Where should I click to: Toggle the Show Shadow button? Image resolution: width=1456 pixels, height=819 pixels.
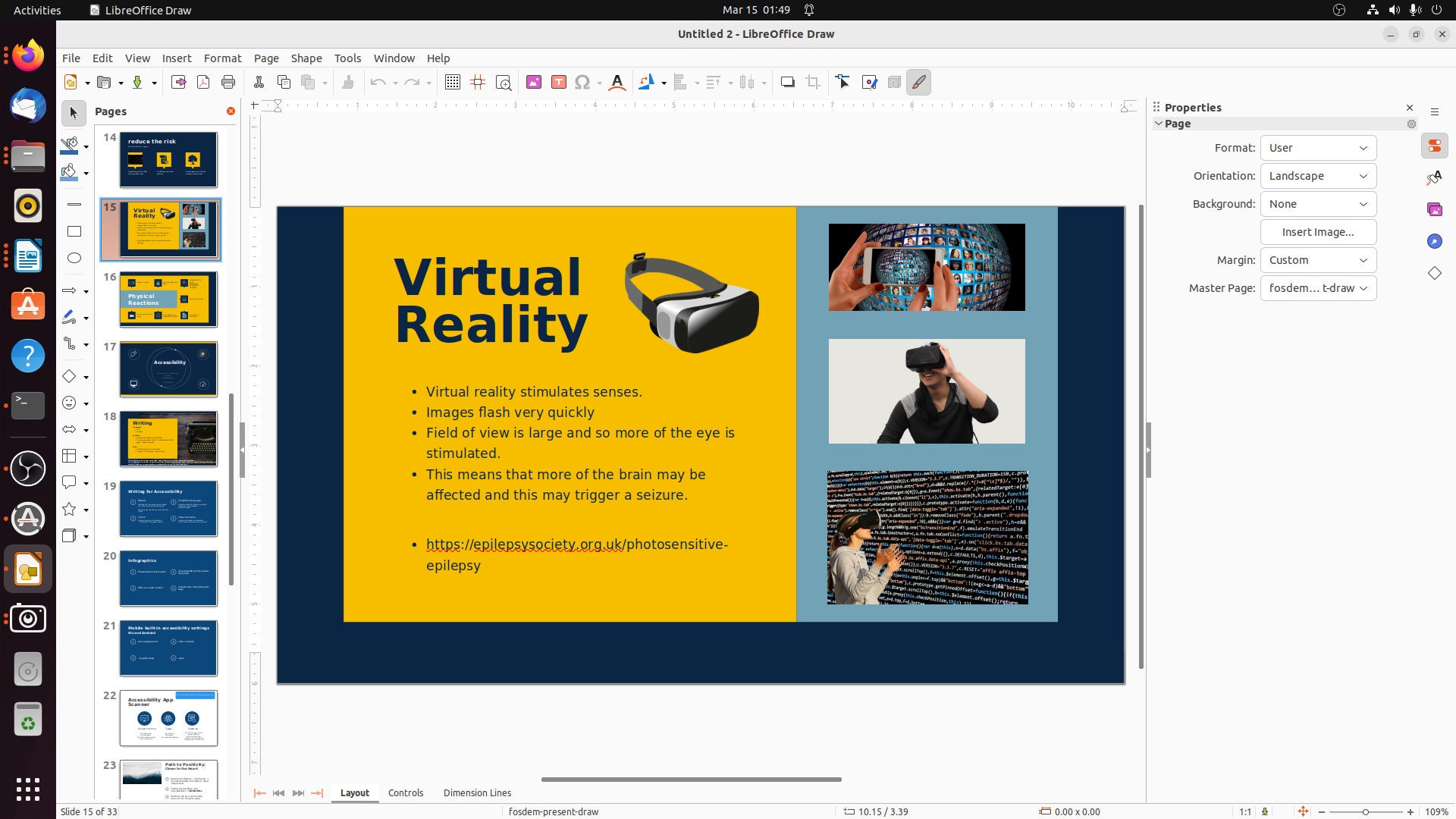tap(789, 82)
